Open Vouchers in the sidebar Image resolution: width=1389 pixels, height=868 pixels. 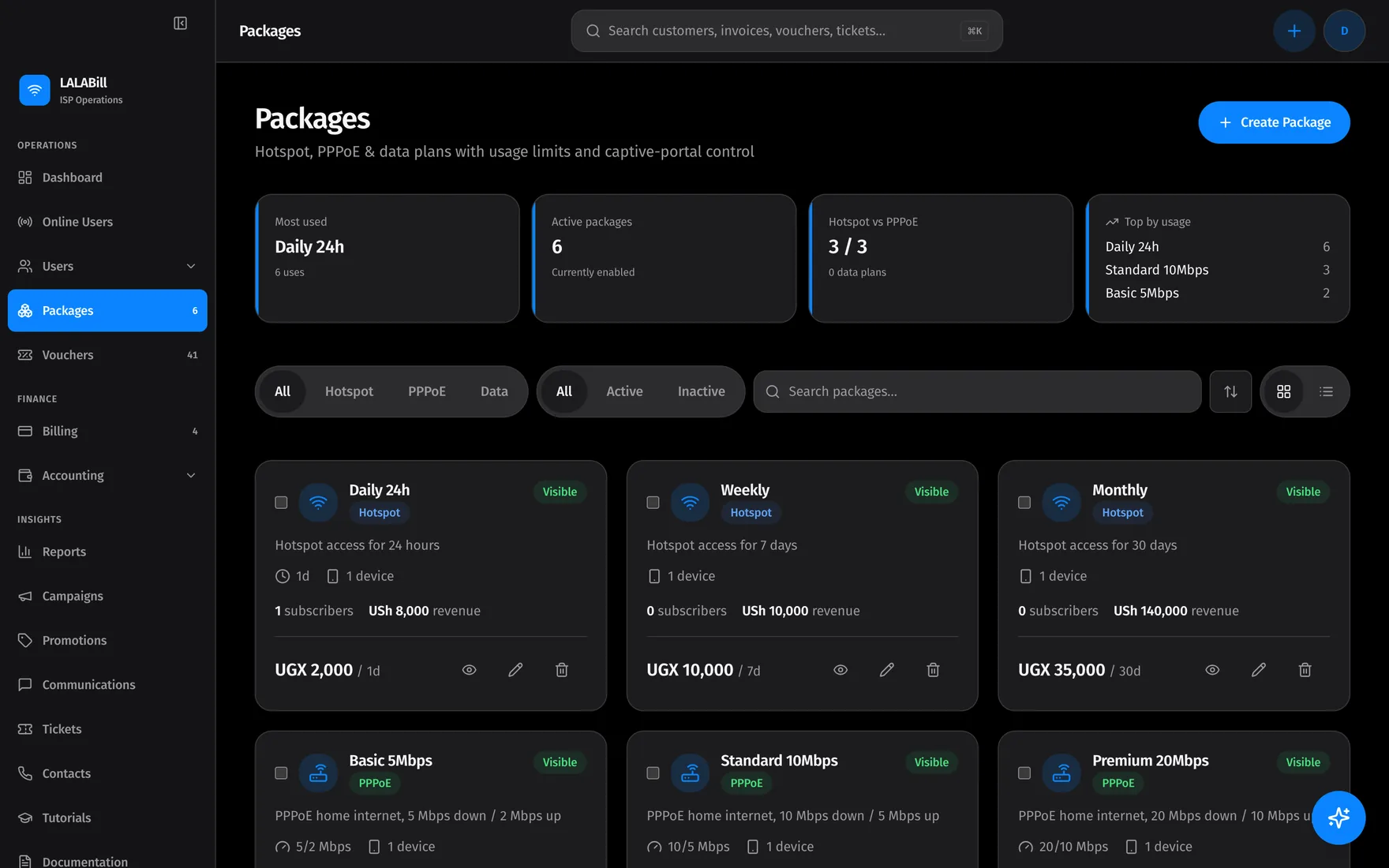click(107, 355)
